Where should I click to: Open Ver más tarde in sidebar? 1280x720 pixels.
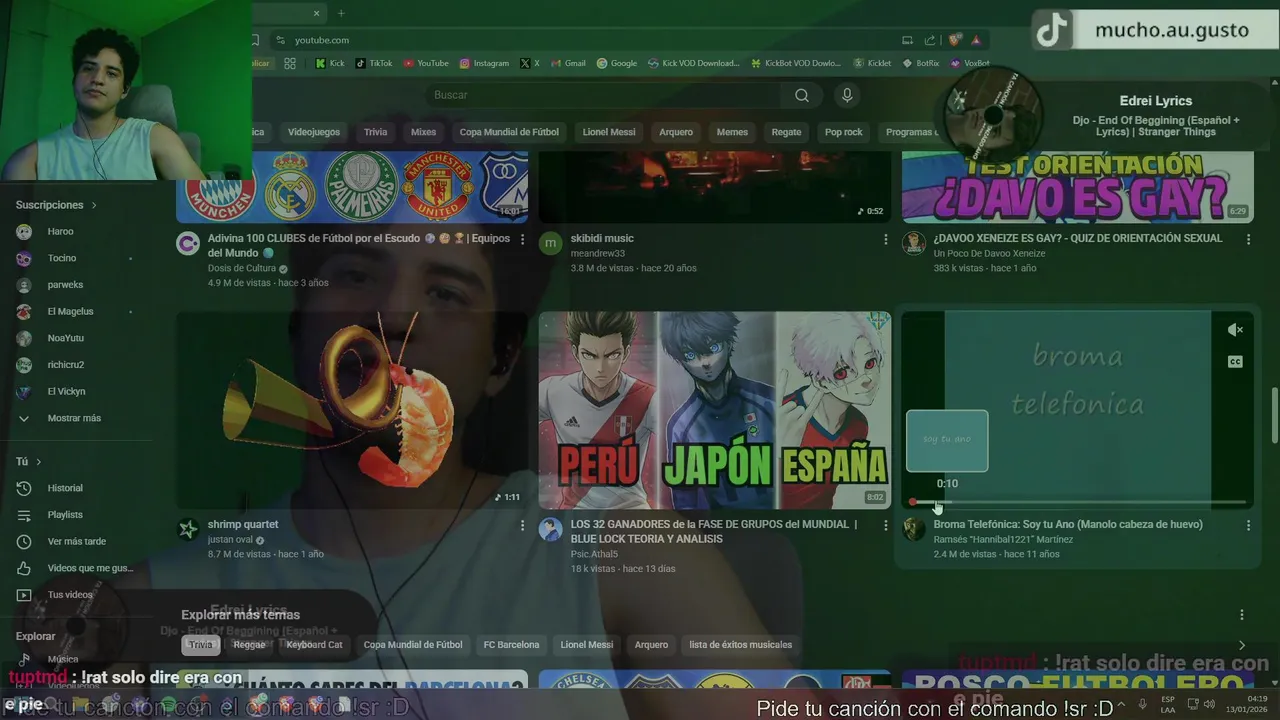click(x=75, y=541)
